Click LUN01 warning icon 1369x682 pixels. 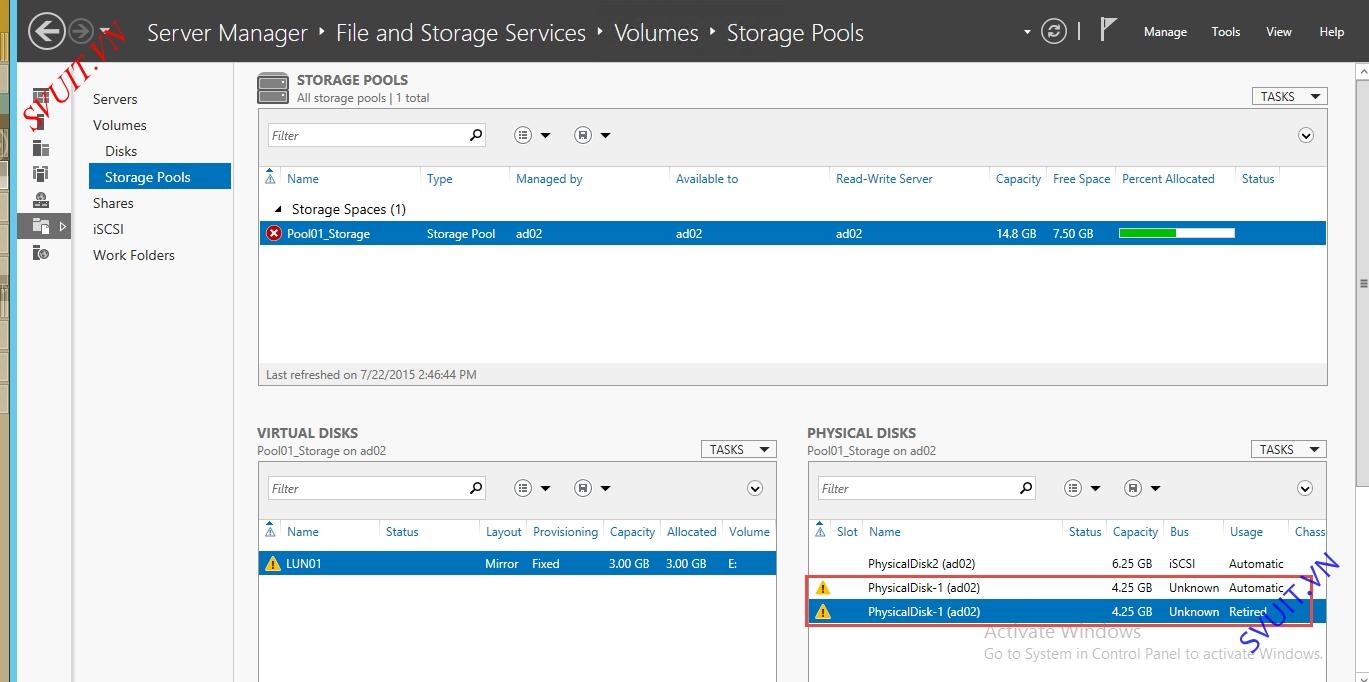click(272, 563)
